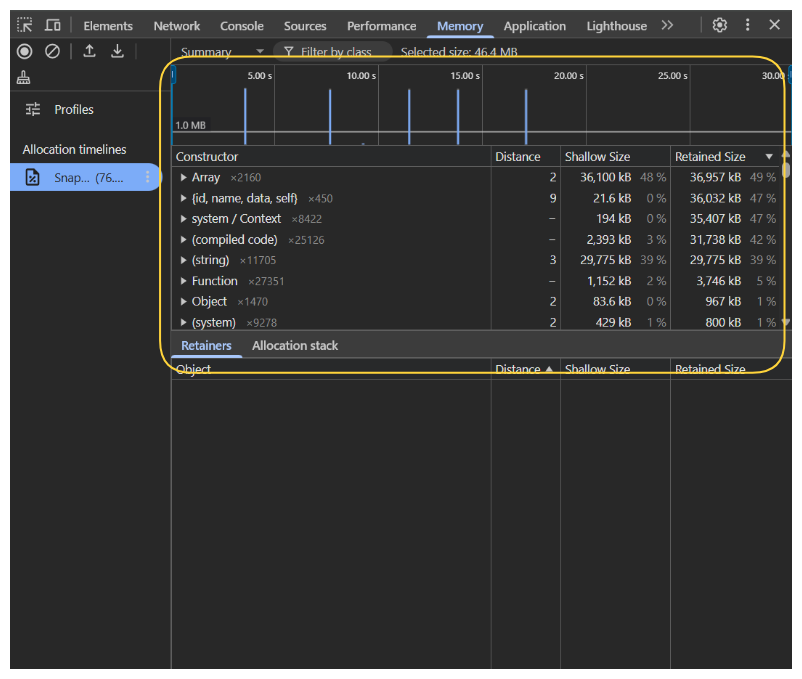Open DevTools settings gear
802x679 pixels.
(720, 25)
